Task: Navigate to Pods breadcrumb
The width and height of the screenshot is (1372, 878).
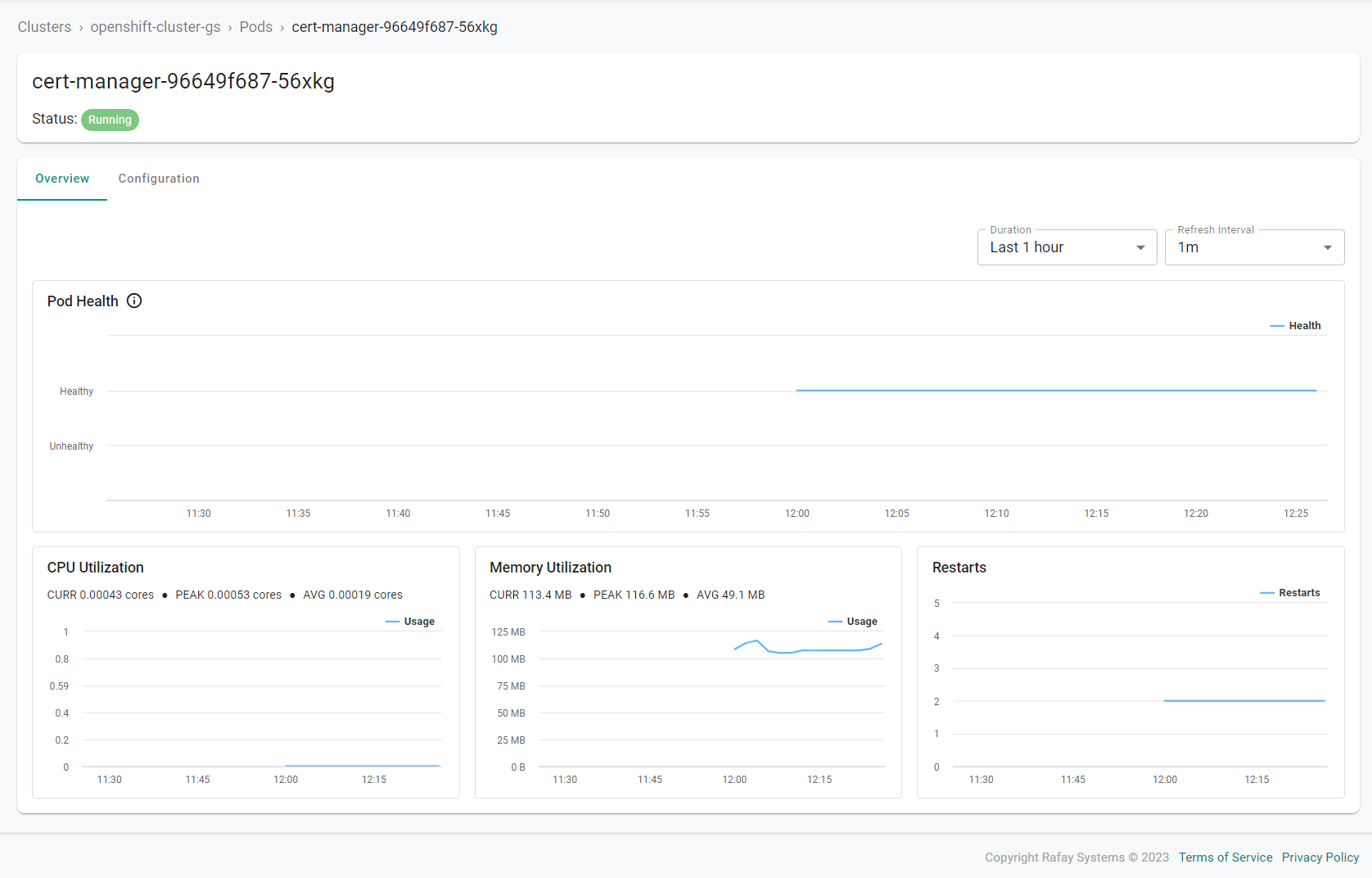Action: point(256,27)
